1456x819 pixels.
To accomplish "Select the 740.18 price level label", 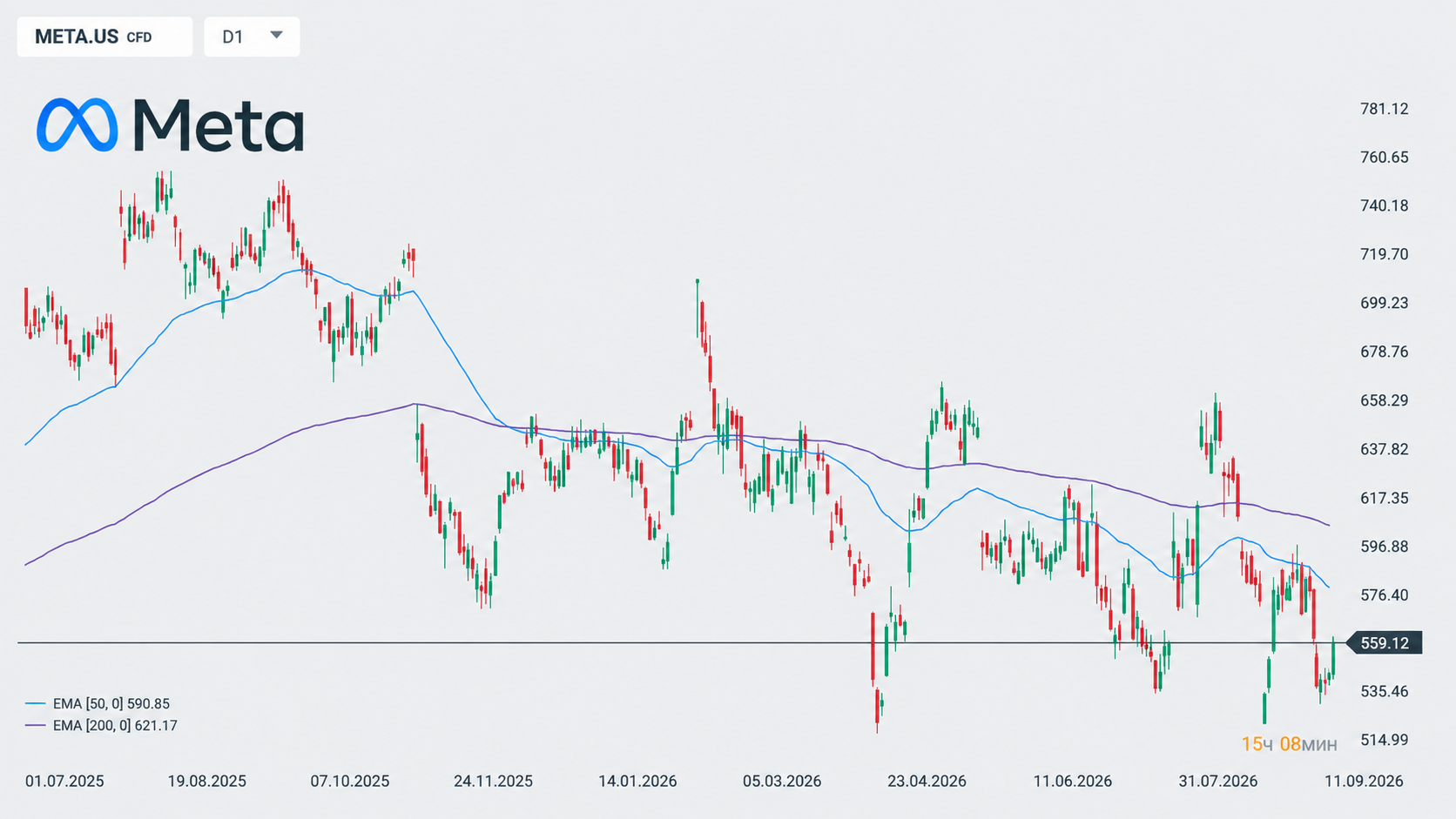I will [1385, 206].
